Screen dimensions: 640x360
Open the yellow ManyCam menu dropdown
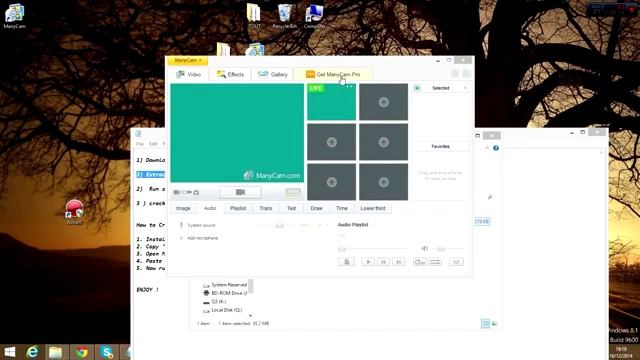coord(188,60)
